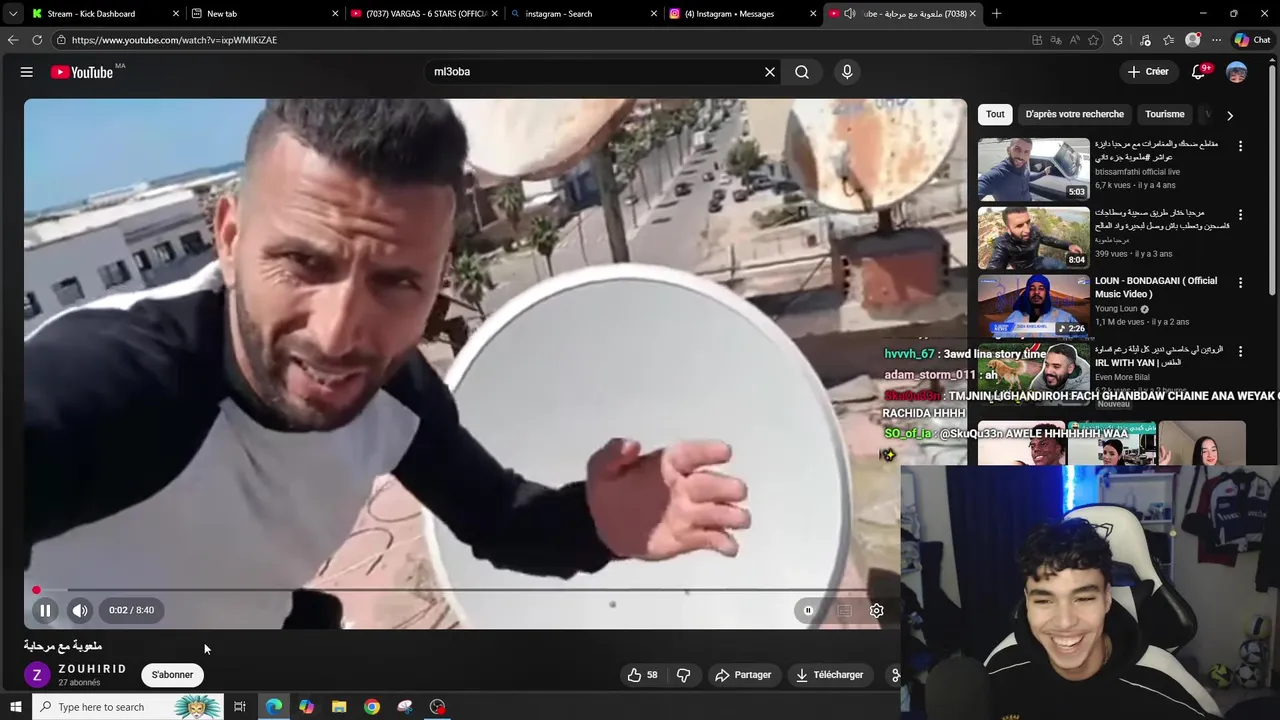Image resolution: width=1280 pixels, height=720 pixels.
Task: Open the 8:04 suggested video thumbnail
Action: point(1034,238)
